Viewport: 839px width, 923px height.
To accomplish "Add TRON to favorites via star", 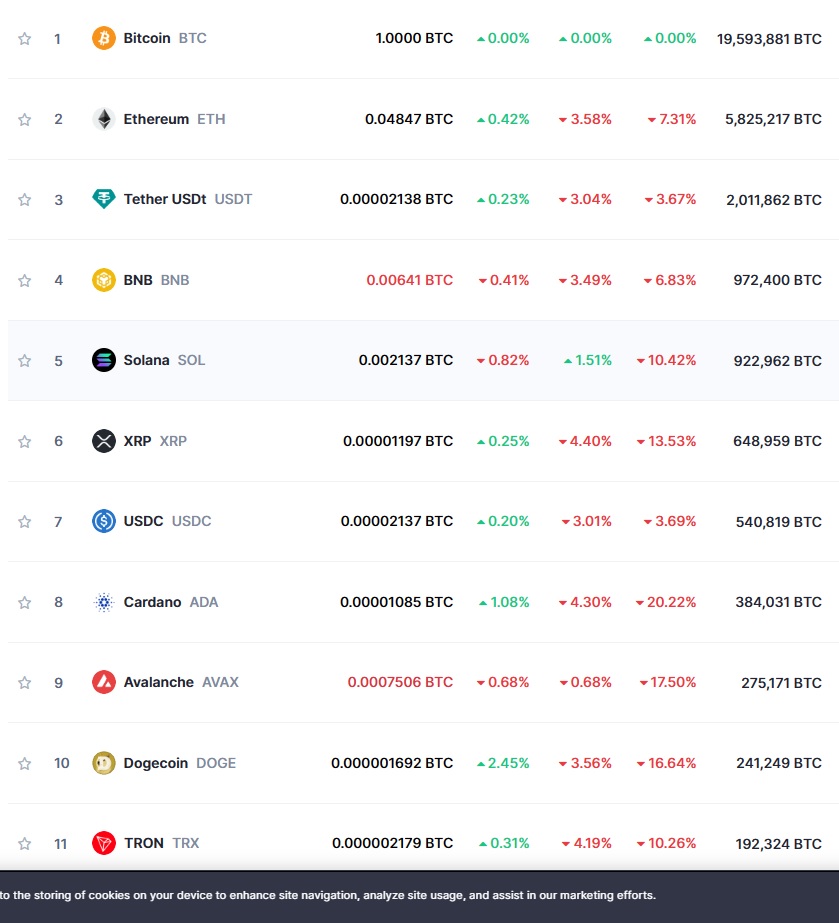I will point(24,843).
